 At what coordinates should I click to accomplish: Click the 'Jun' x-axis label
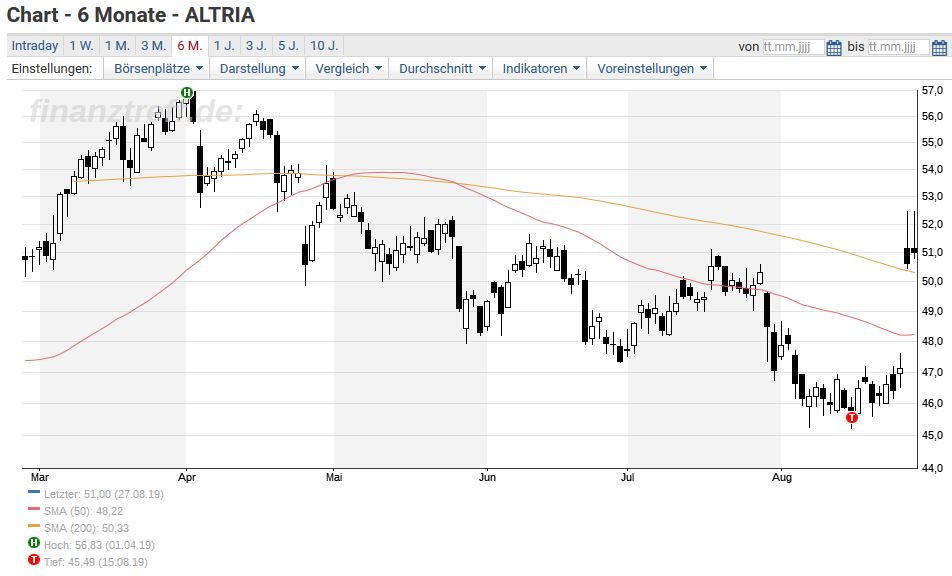(487, 477)
